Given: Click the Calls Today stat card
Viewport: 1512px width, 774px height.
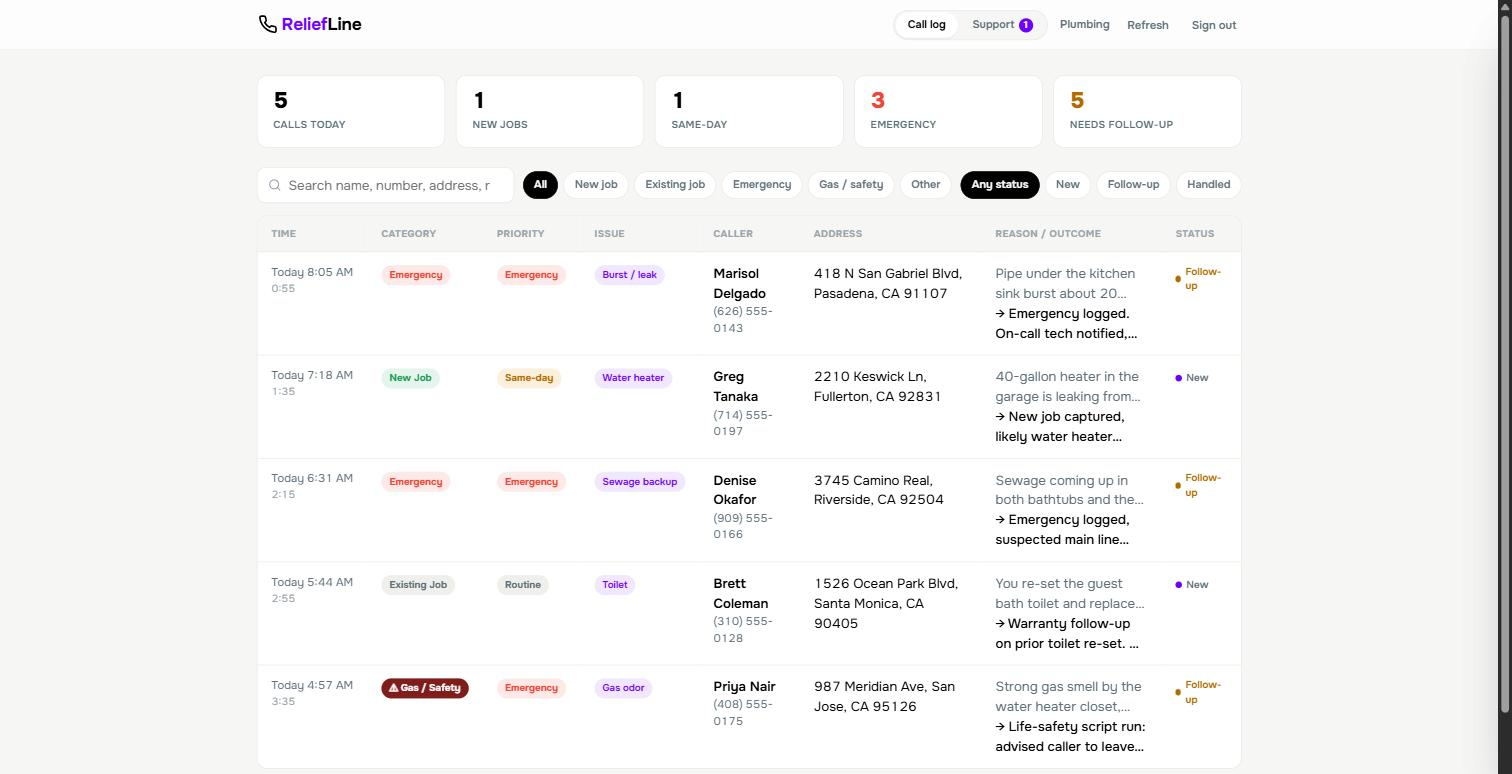Looking at the screenshot, I should (351, 111).
